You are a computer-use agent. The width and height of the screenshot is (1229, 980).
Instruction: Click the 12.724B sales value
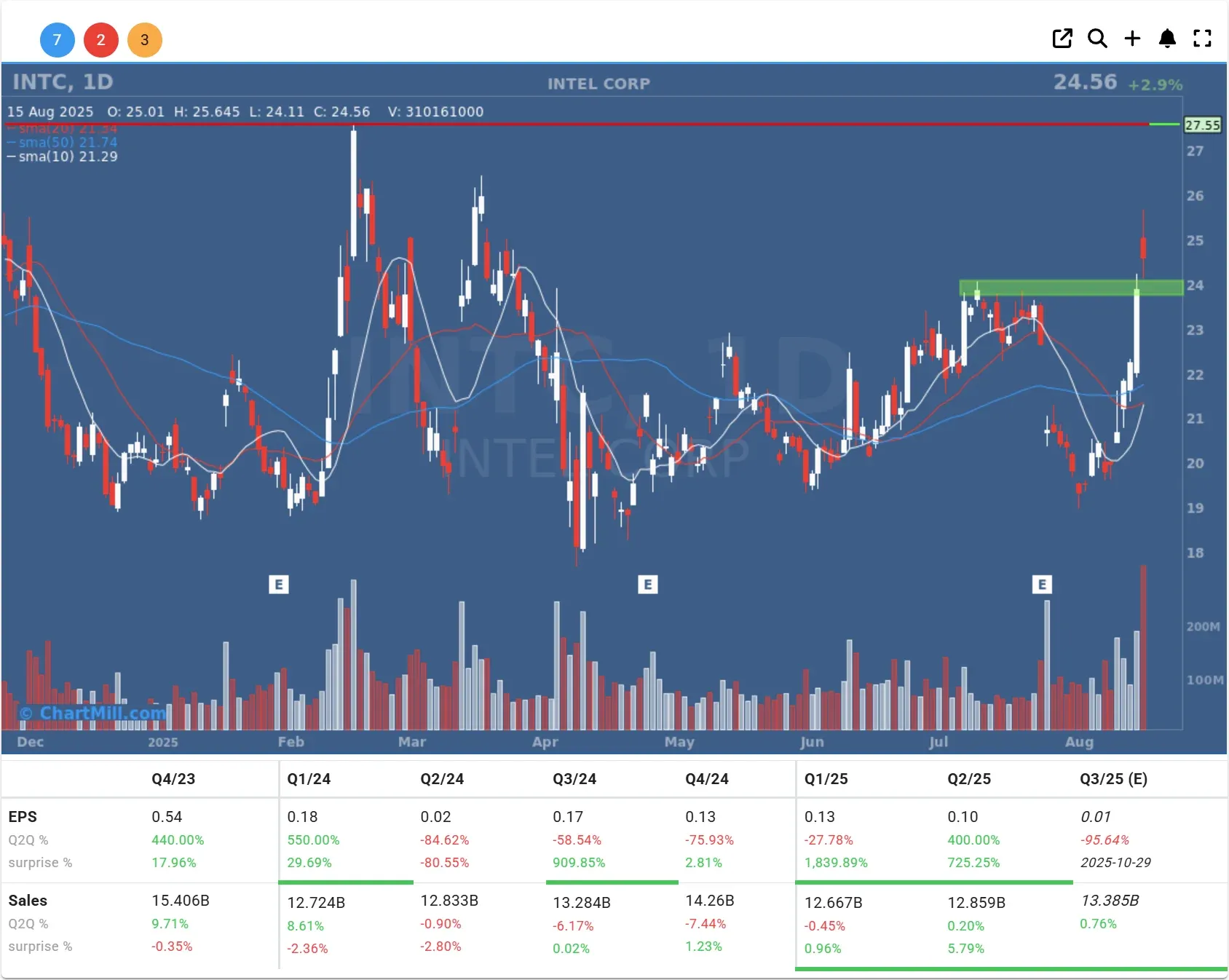point(316,902)
